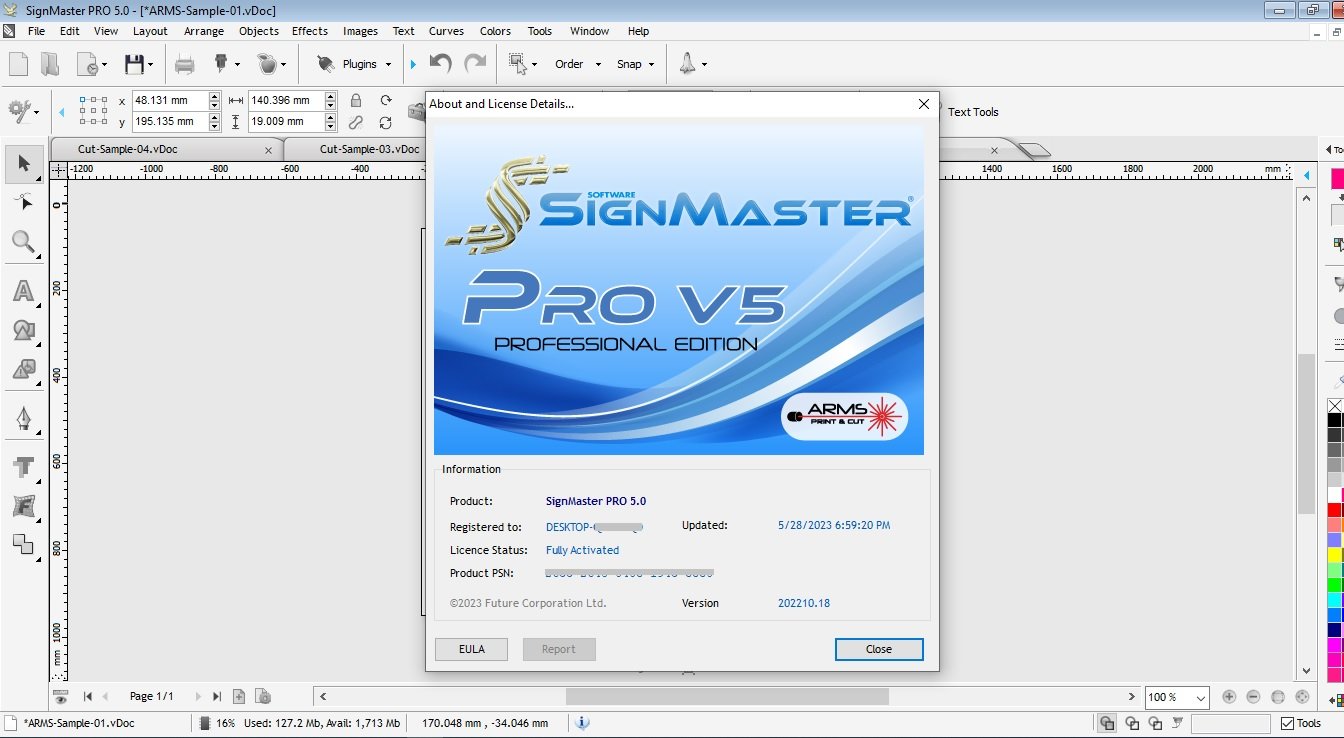1344x738 pixels.
Task: Click the Open document icon
Action: pyautogui.click(x=50, y=64)
